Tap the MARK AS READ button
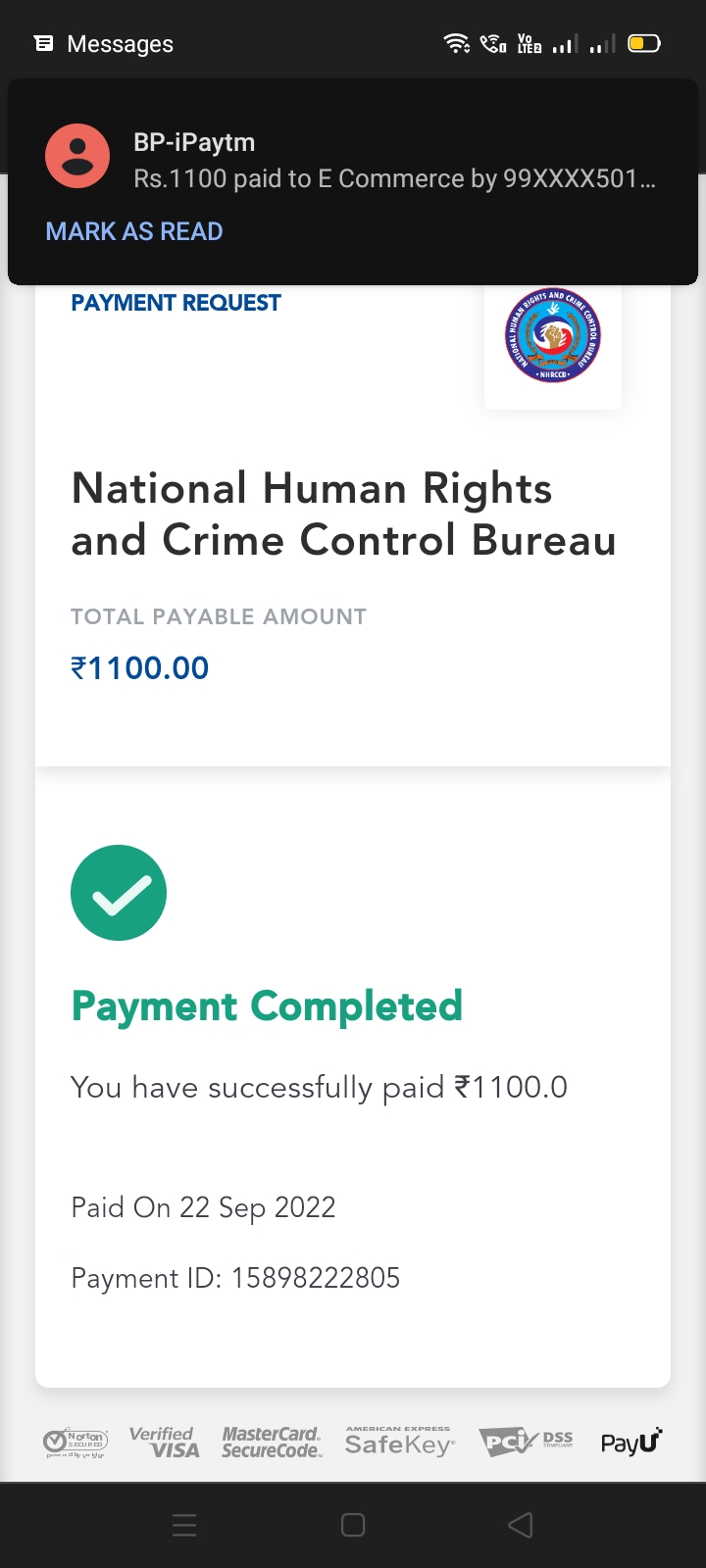Image resolution: width=706 pixels, height=1568 pixels. (134, 231)
